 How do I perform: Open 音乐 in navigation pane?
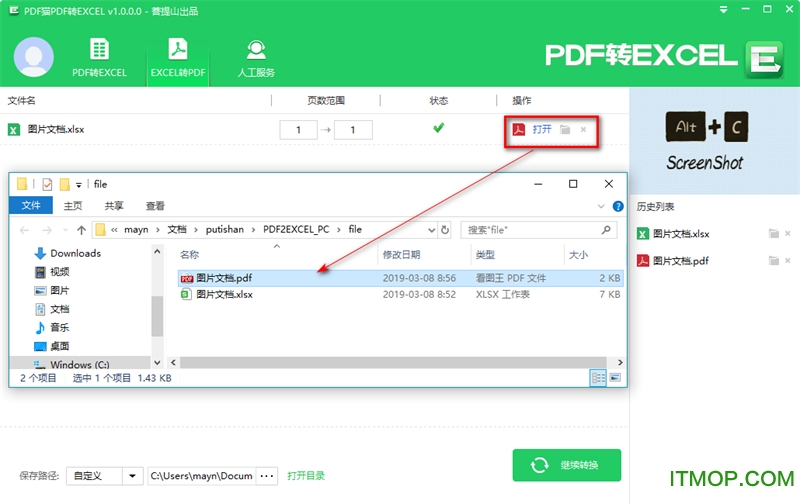(x=52, y=327)
